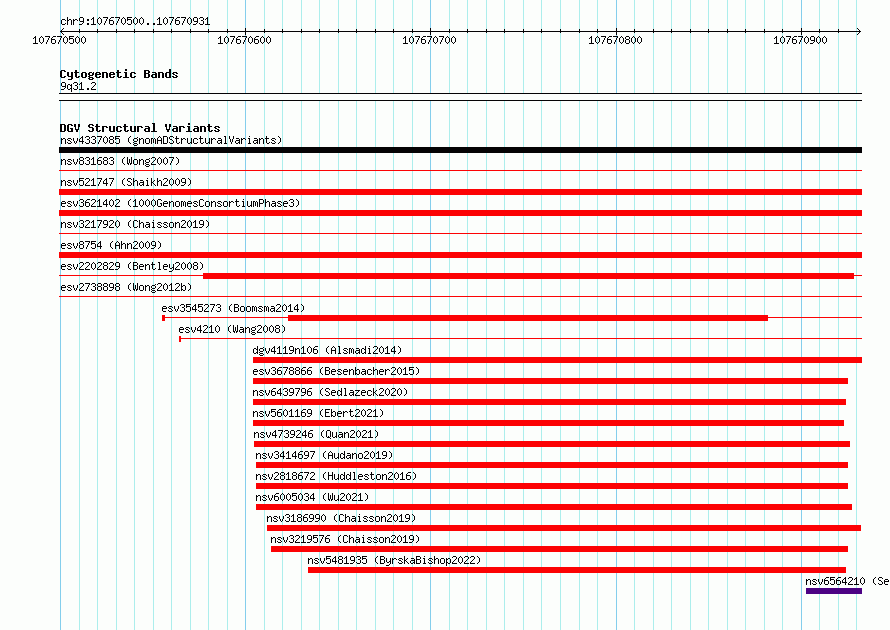Screen dimensions: 890x630
Task: Click ruler position 107670500
Action: tap(60, 40)
